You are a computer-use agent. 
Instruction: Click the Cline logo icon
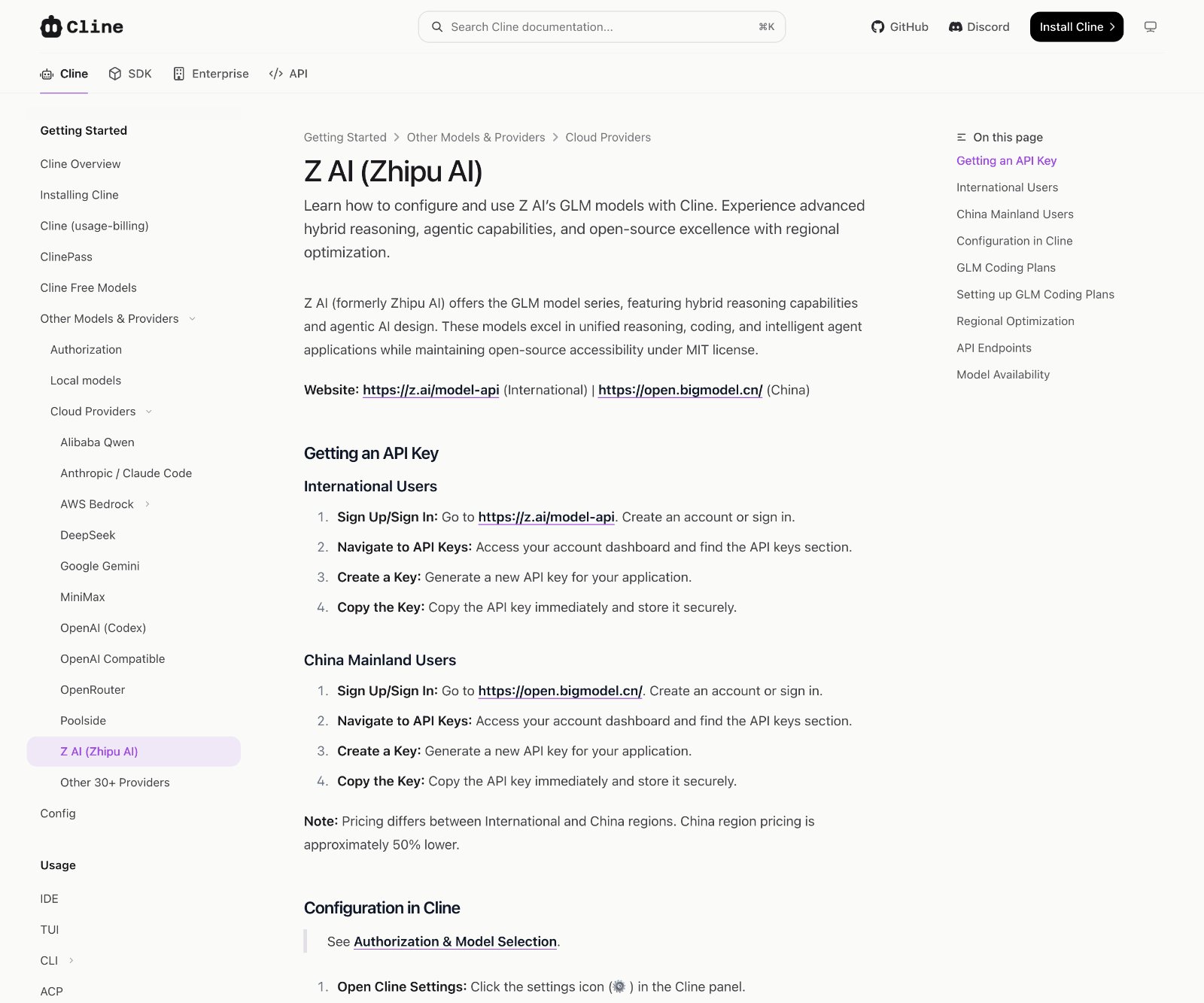[51, 26]
